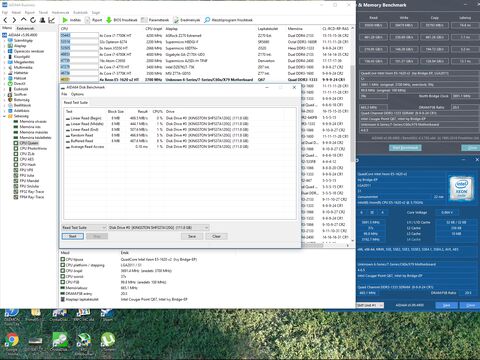Open File menu in Disk Benchmark

point(64,94)
